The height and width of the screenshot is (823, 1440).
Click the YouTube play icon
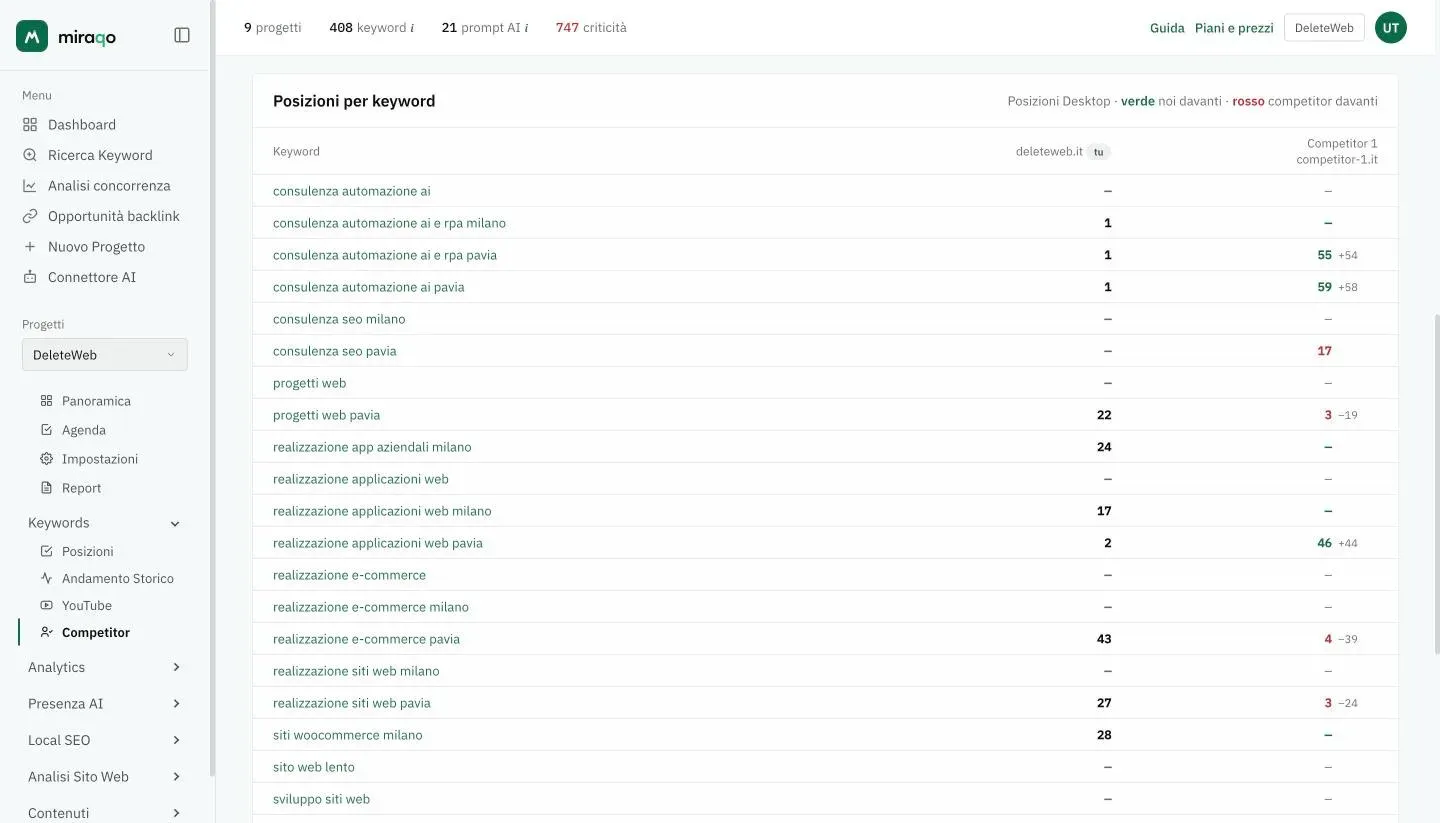click(46, 605)
